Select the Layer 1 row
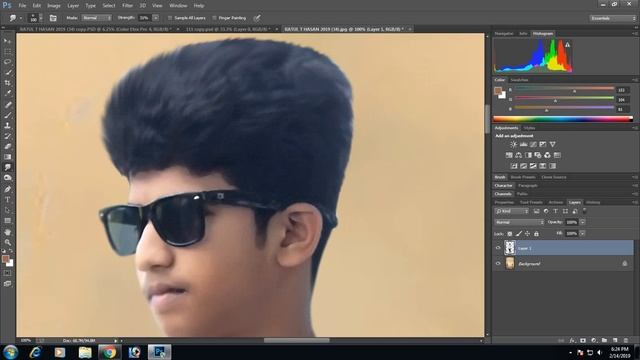This screenshot has width=640, height=360. tap(563, 248)
